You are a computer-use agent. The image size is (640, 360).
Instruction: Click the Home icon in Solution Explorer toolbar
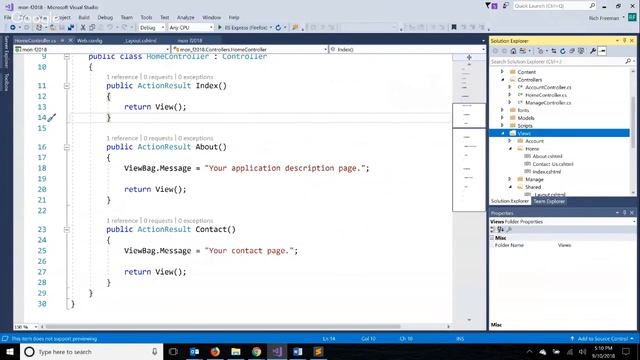pyautogui.click(x=513, y=51)
